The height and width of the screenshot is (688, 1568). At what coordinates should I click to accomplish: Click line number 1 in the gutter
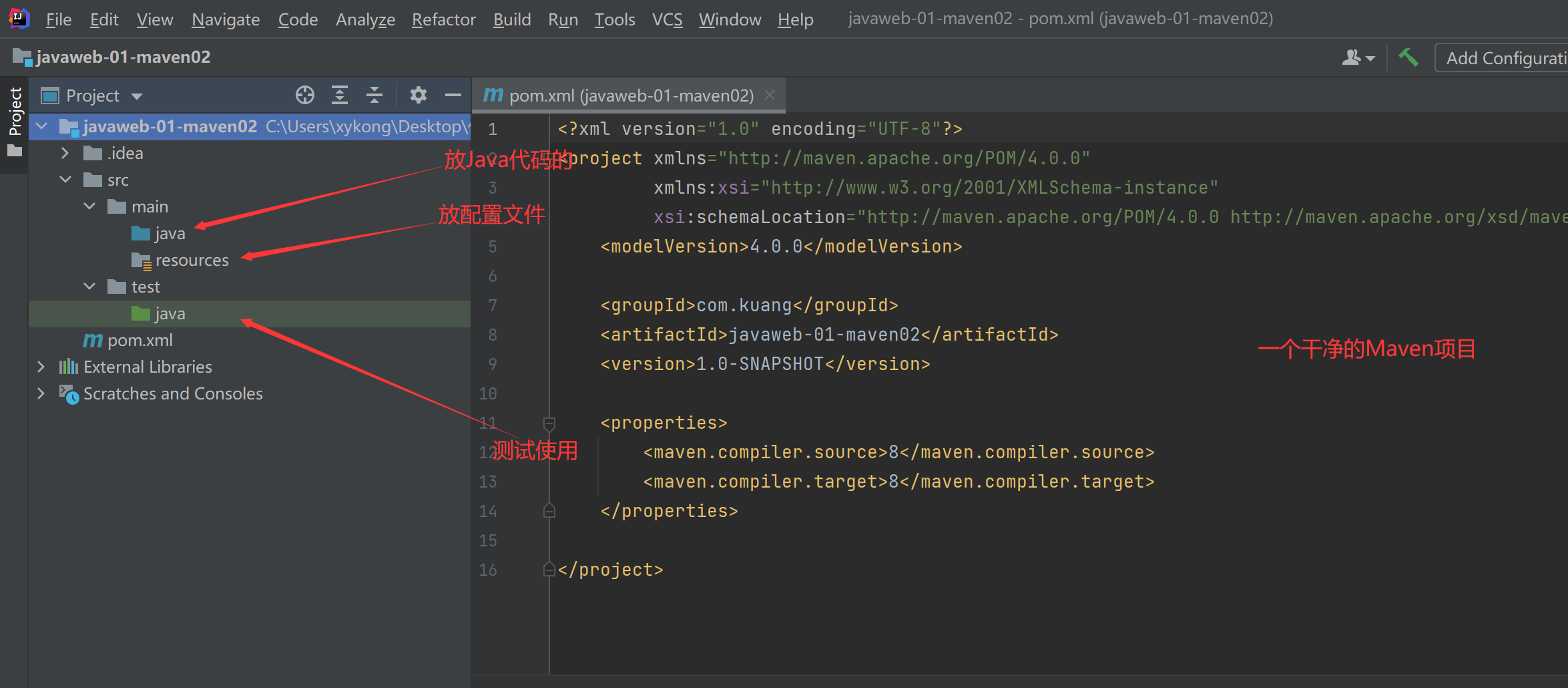pos(492,129)
